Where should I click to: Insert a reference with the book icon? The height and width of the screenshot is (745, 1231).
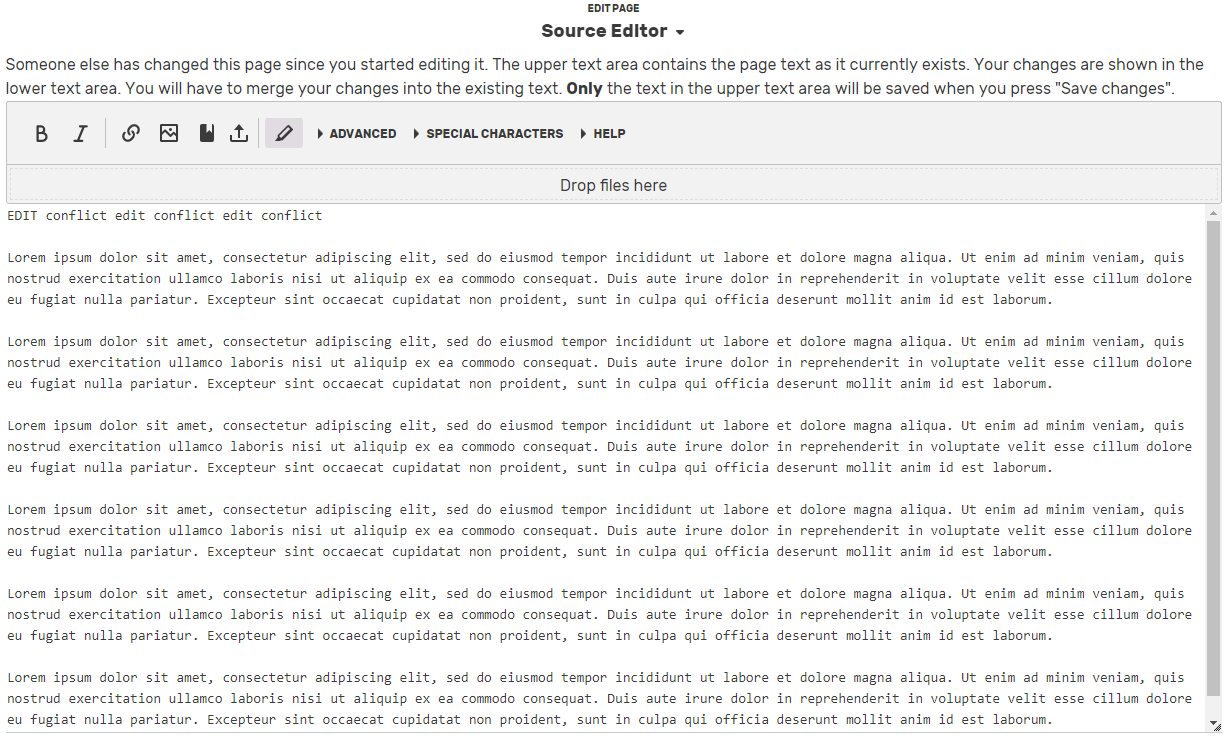pos(206,133)
